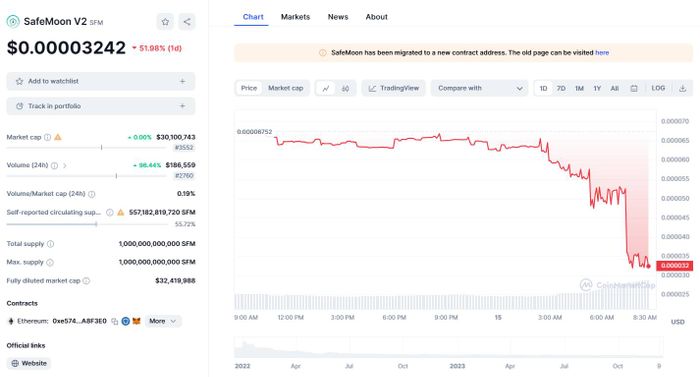Expand the Volume (24h) chevron

65,166
